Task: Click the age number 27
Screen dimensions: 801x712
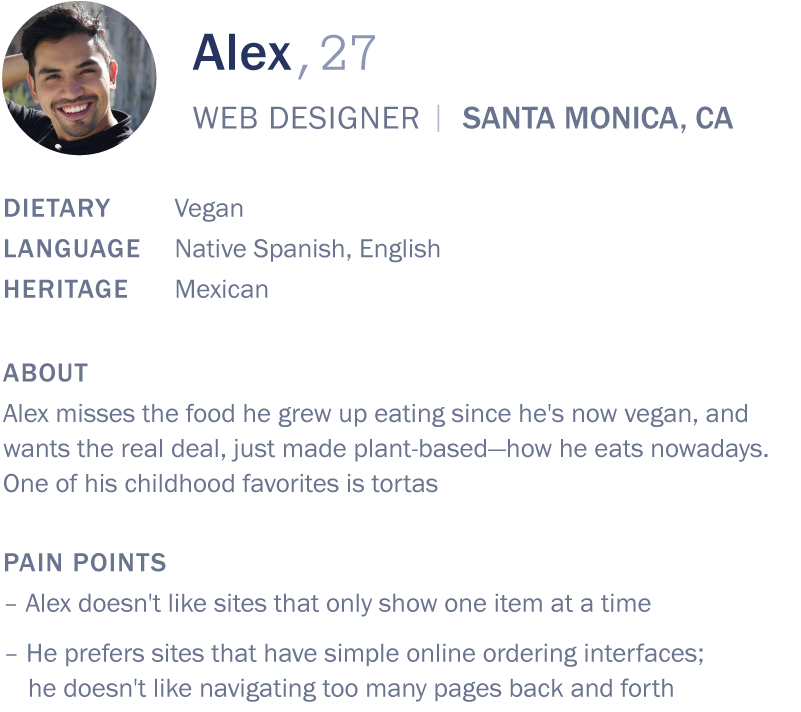Action: point(348,53)
